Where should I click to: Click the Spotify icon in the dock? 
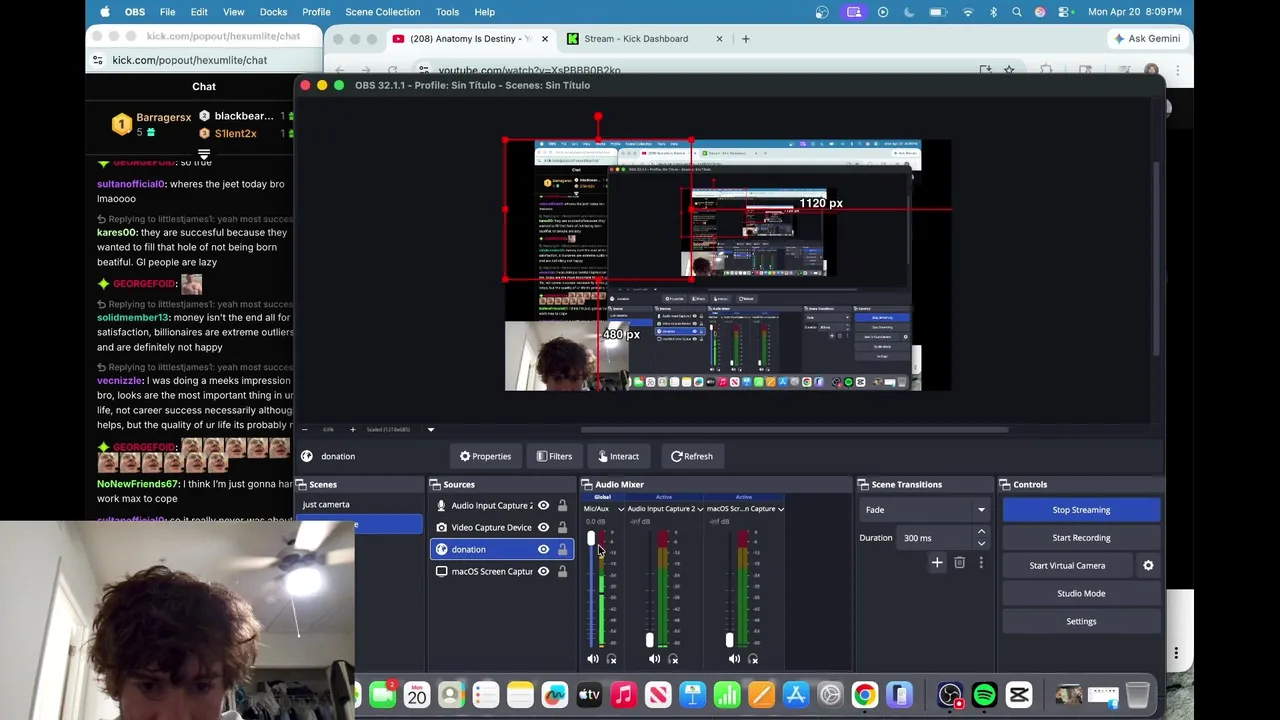coord(984,695)
